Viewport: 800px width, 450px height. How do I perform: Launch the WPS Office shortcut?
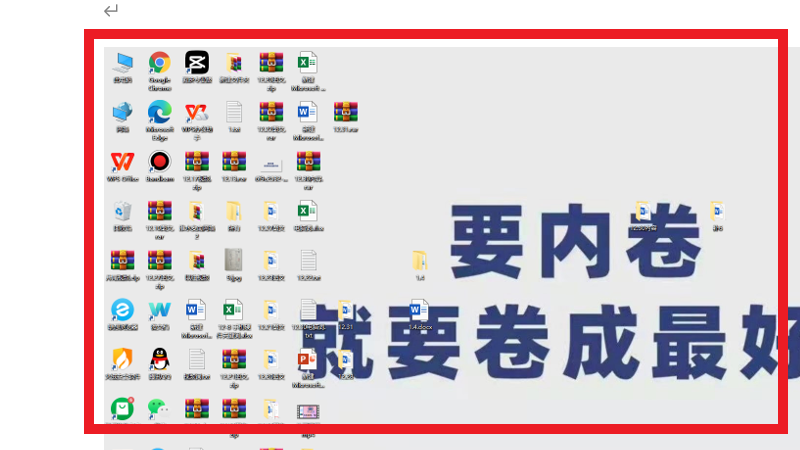pos(122,162)
